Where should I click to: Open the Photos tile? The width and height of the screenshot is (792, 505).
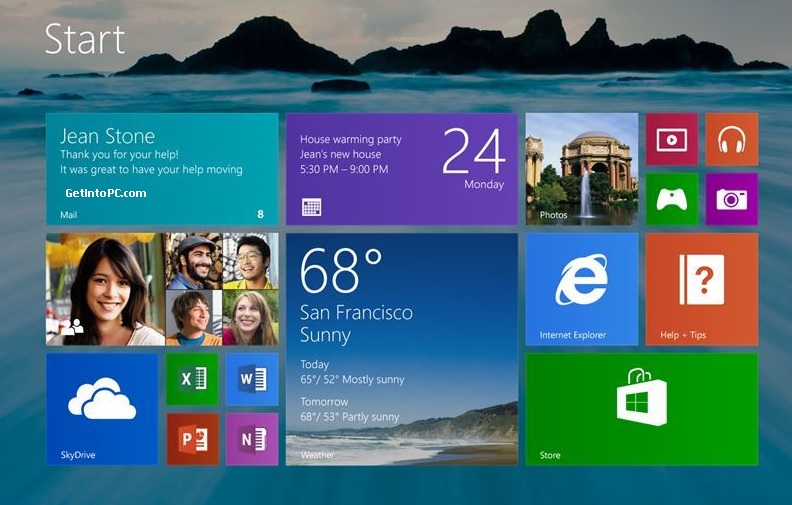click(581, 168)
